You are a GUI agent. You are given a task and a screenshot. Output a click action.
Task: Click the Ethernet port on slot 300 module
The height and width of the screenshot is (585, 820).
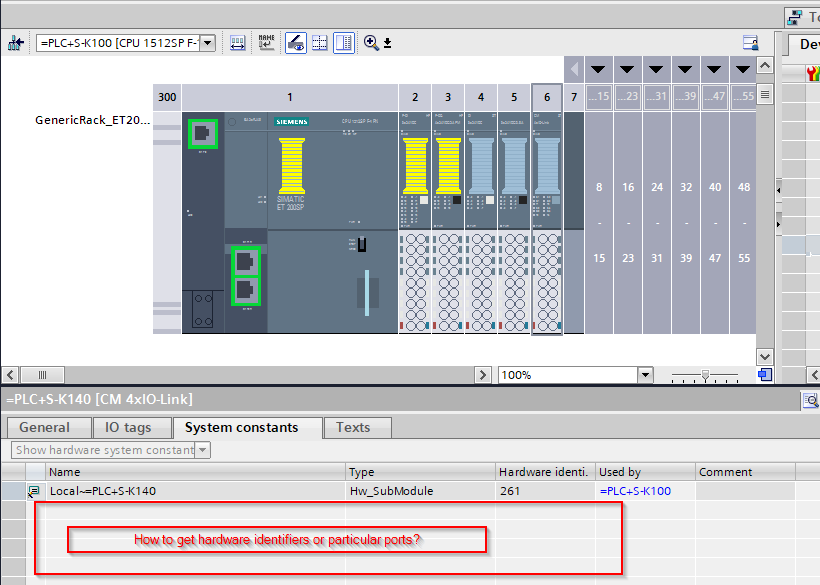point(203,134)
